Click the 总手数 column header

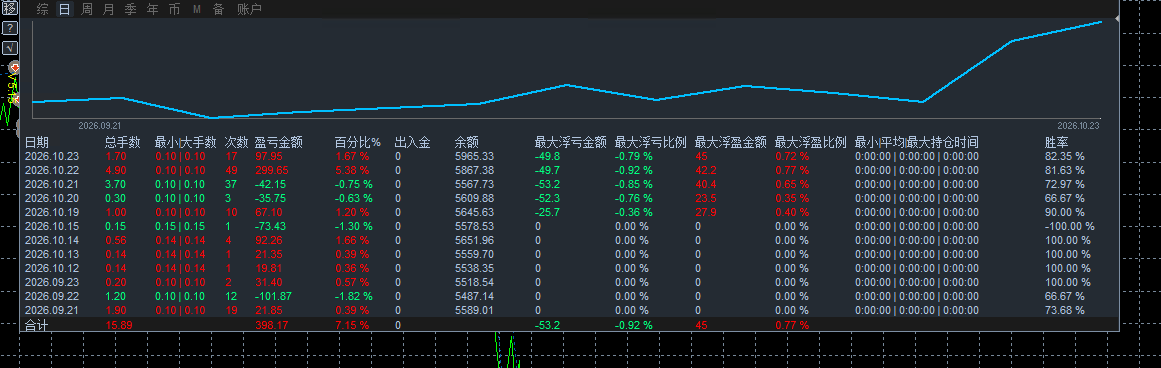123,142
